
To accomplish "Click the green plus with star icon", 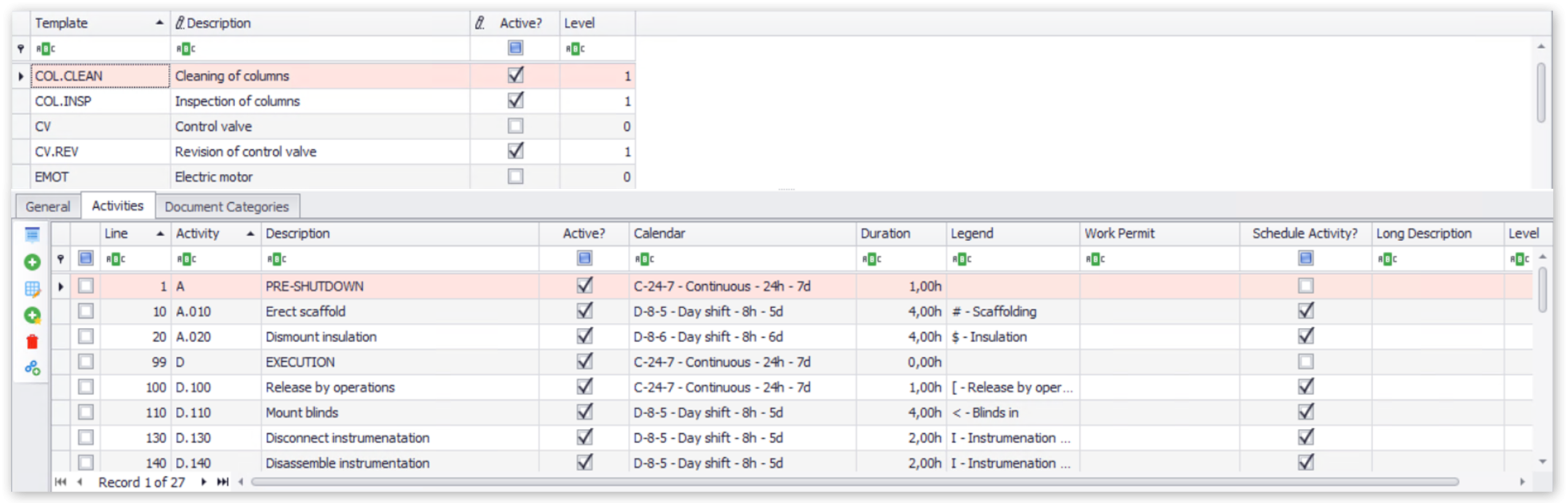I will pyautogui.click(x=32, y=316).
